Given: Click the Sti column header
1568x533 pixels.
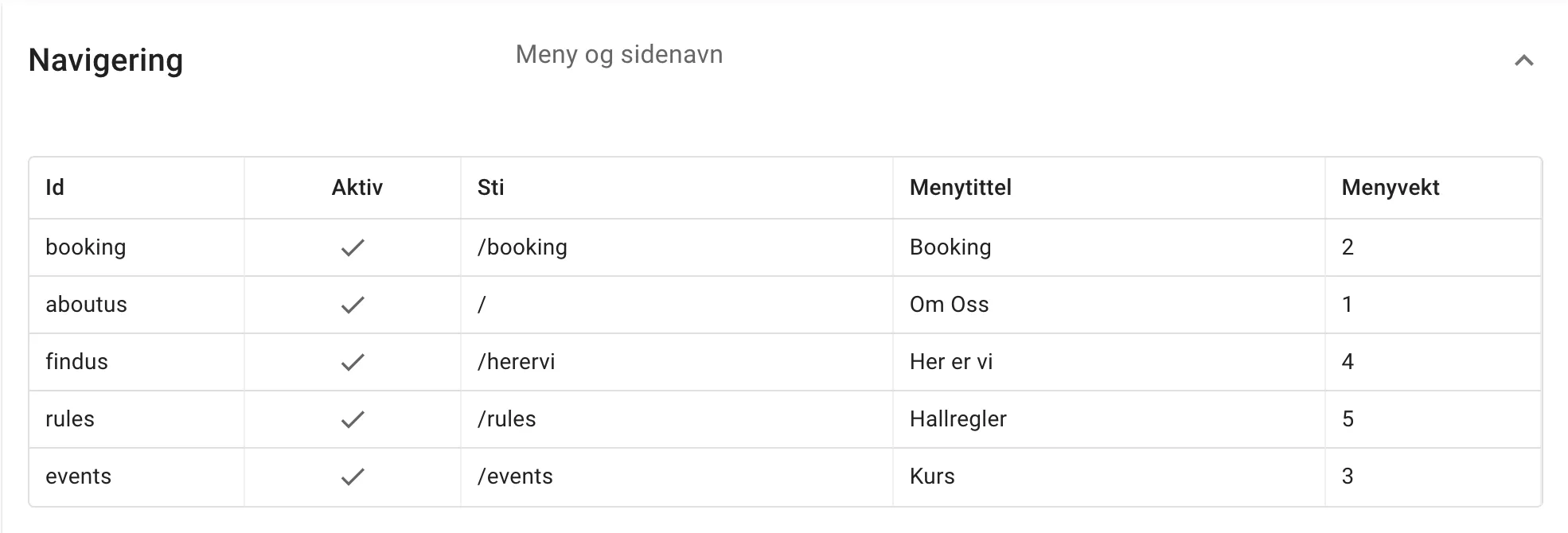Looking at the screenshot, I should [490, 188].
